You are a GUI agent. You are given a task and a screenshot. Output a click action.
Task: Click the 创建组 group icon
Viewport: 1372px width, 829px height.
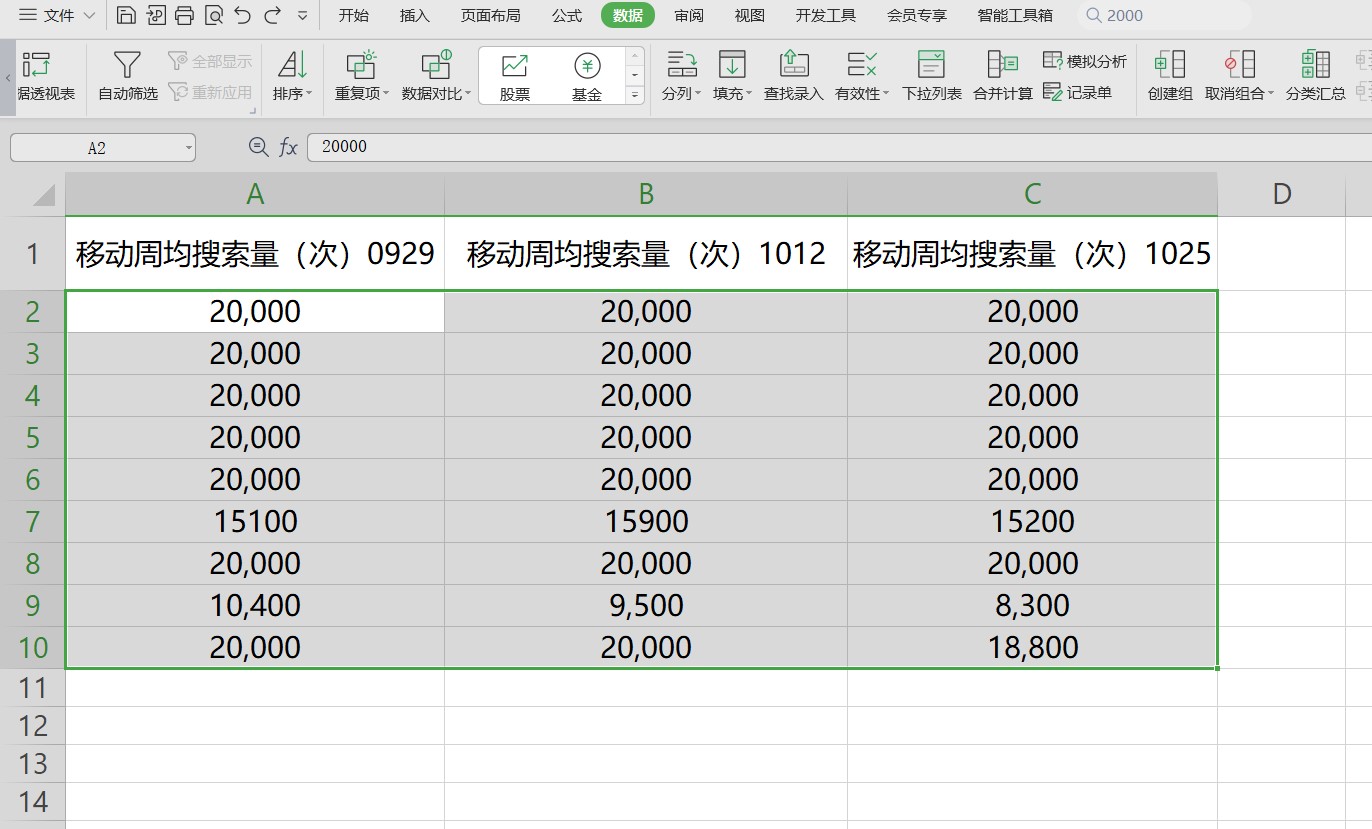point(1169,66)
